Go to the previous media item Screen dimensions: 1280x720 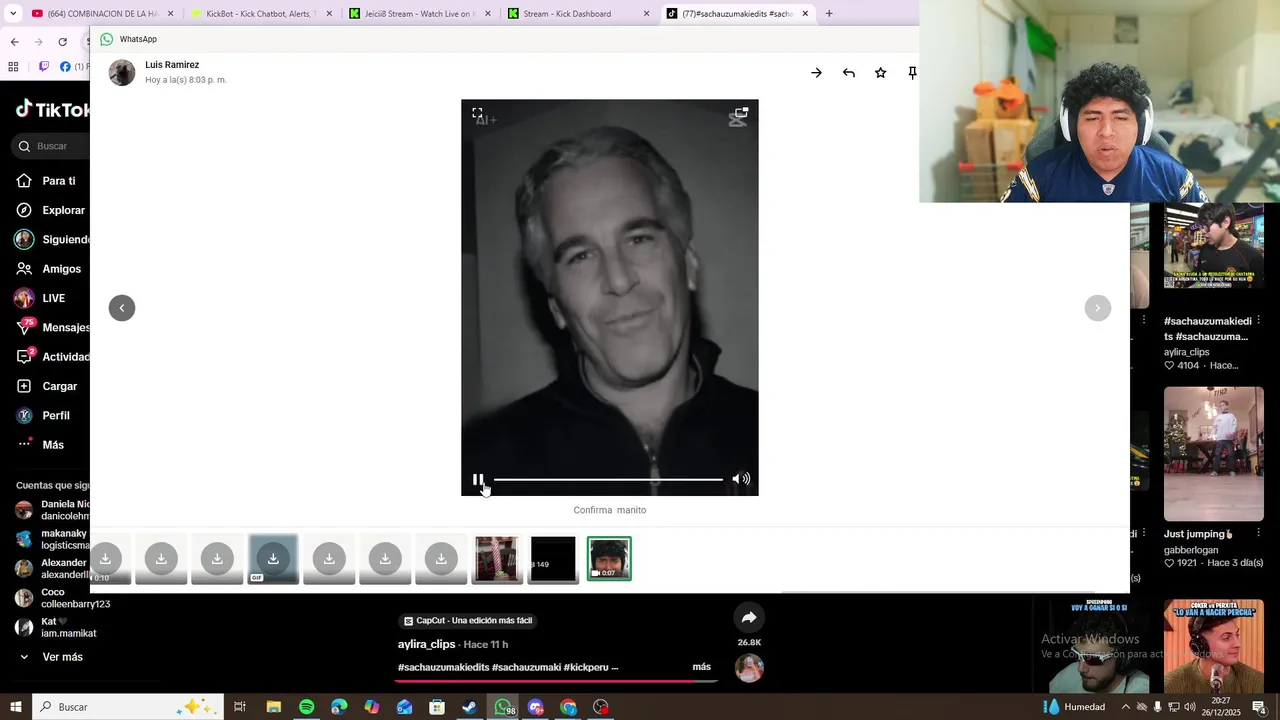122,308
